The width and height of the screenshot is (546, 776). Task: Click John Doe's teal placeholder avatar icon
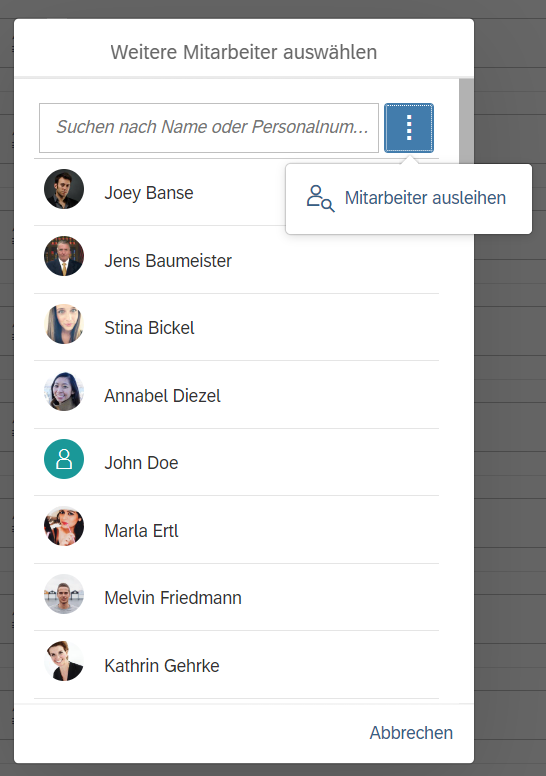point(64,459)
